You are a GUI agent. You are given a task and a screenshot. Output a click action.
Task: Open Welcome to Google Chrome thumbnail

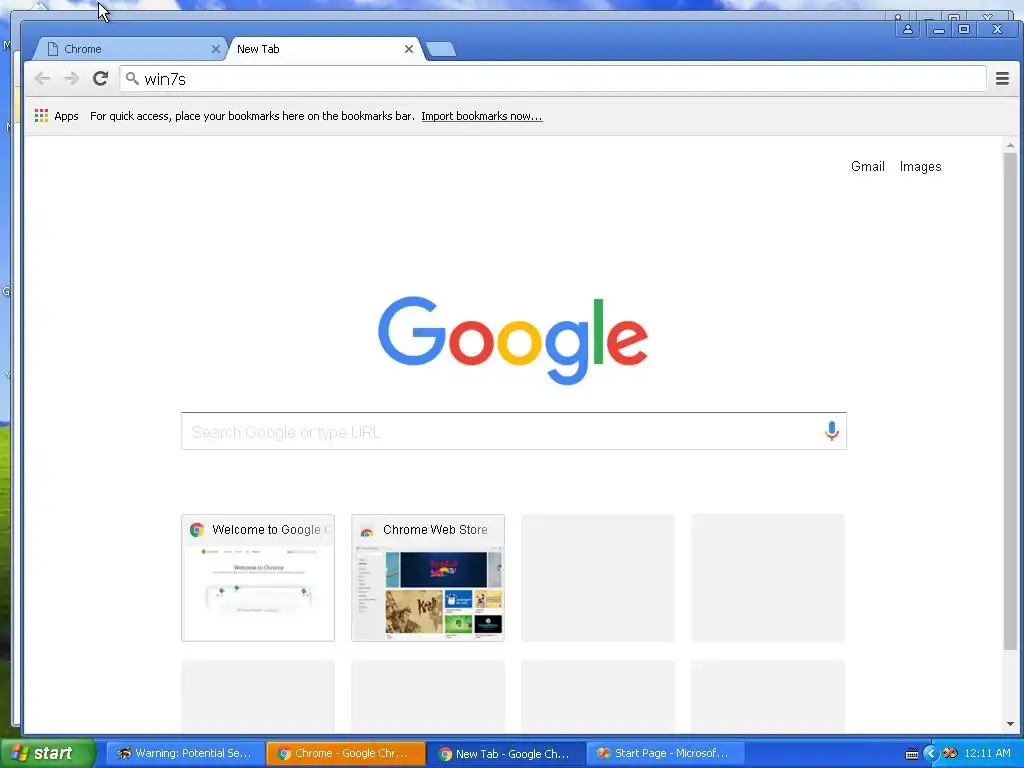pos(258,578)
